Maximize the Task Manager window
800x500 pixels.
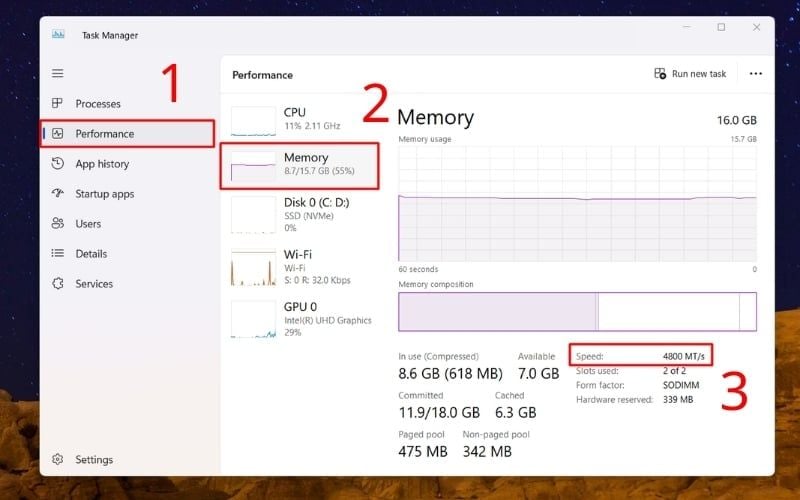coord(721,28)
